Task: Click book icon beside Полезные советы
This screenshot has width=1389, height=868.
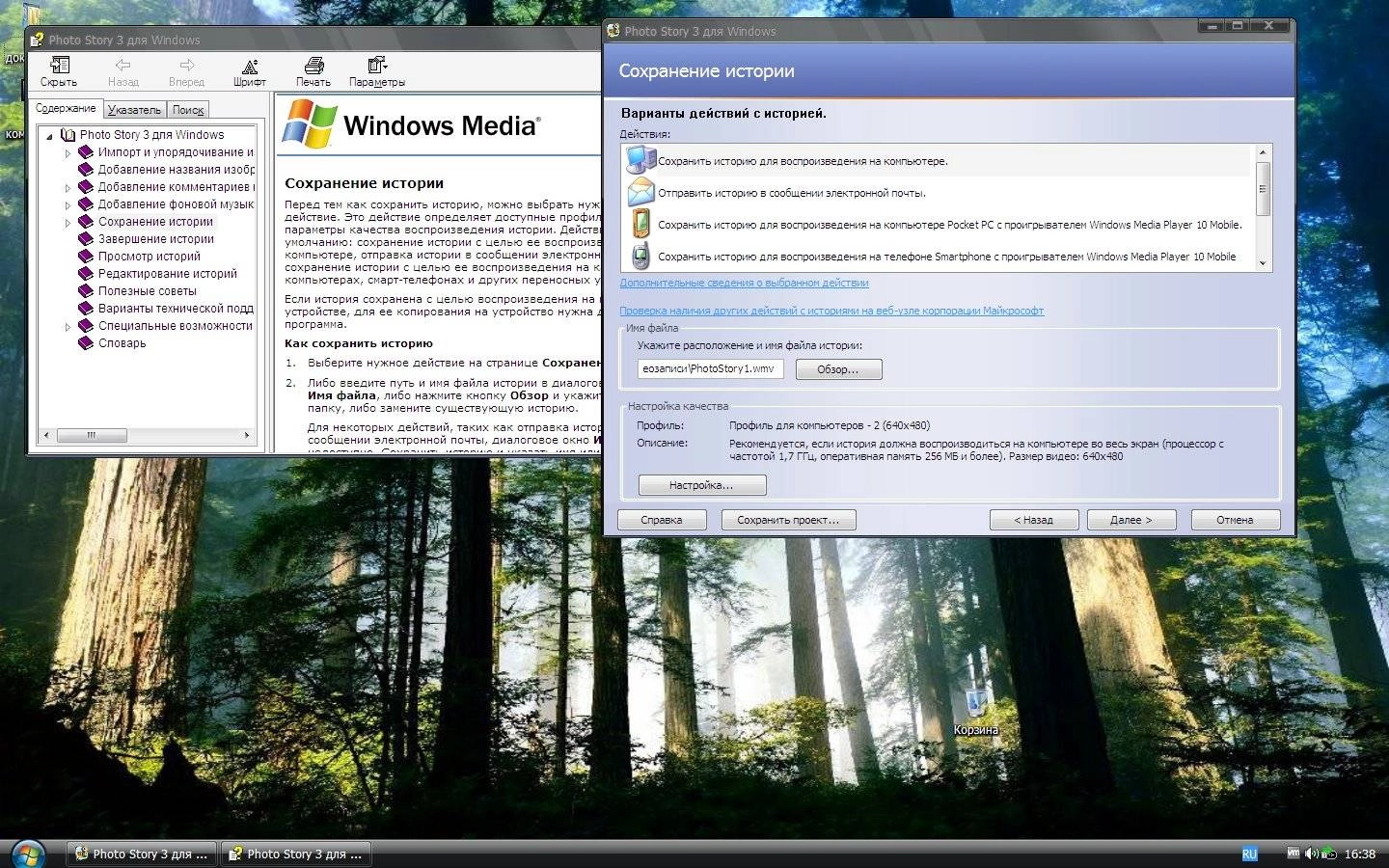Action: coord(86,291)
